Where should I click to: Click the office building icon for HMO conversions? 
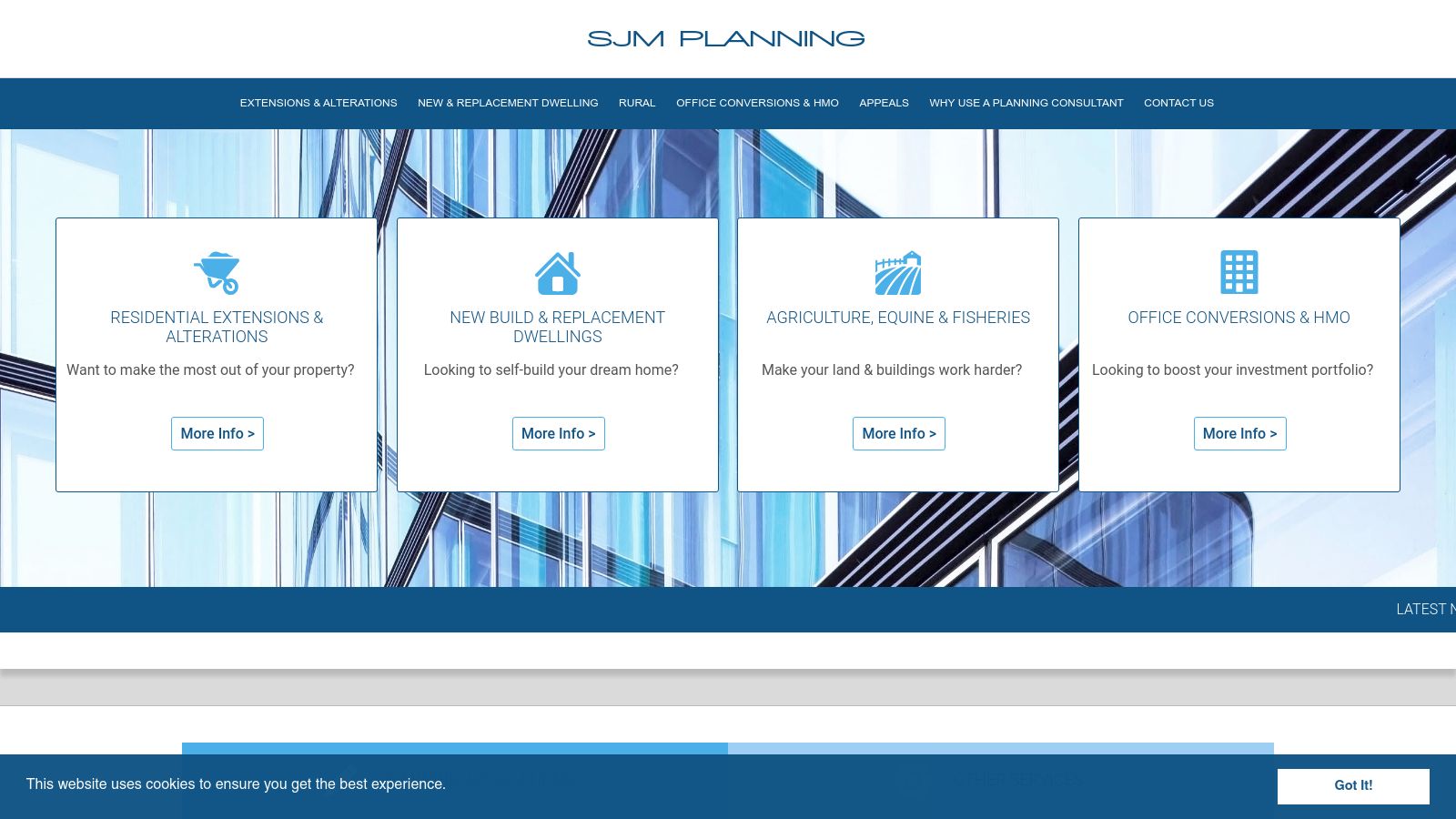1239,271
